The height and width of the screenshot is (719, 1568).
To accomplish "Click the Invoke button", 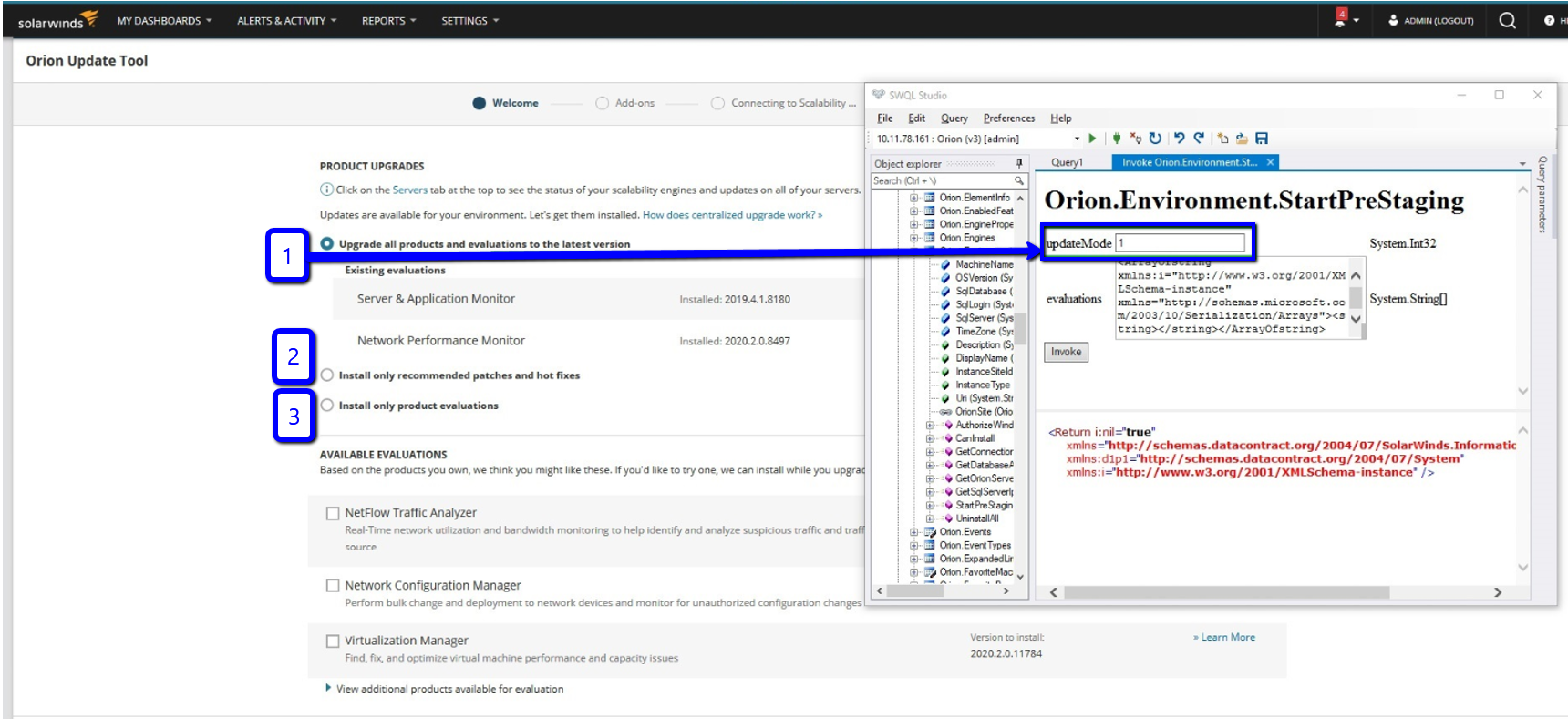I will [x=1066, y=352].
